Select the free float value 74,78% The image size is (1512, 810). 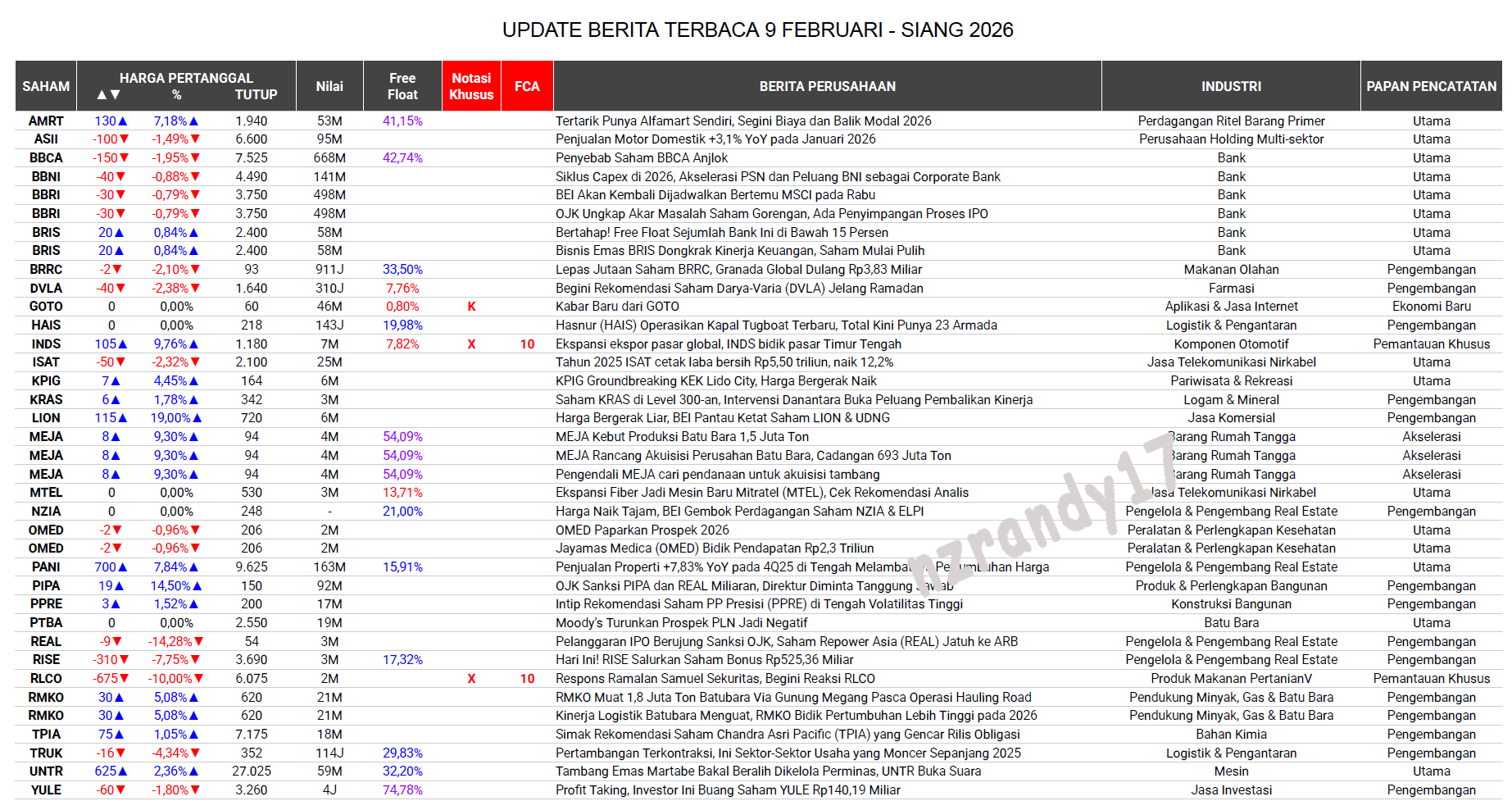(x=402, y=790)
